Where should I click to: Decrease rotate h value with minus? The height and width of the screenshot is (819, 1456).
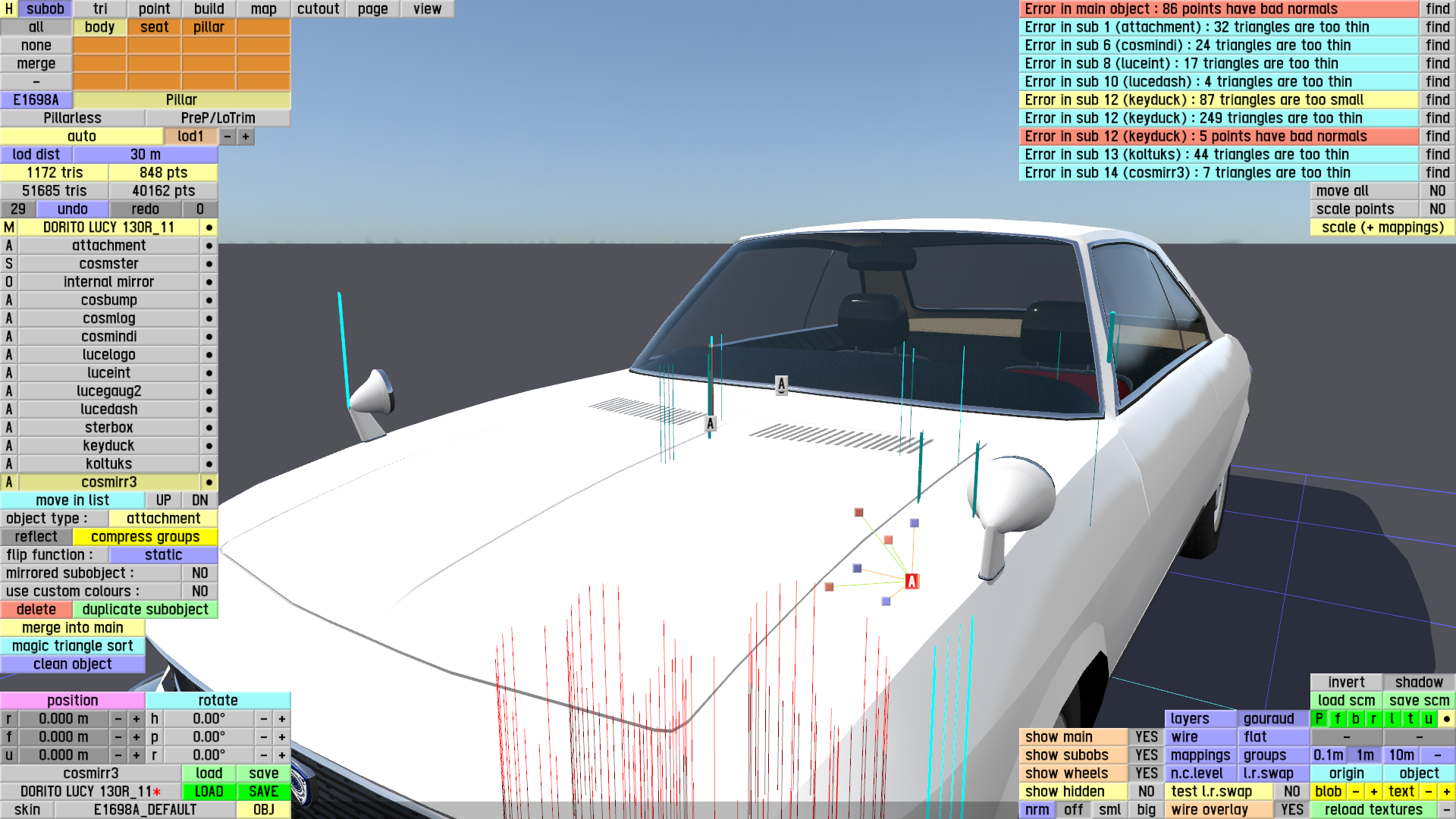point(263,719)
